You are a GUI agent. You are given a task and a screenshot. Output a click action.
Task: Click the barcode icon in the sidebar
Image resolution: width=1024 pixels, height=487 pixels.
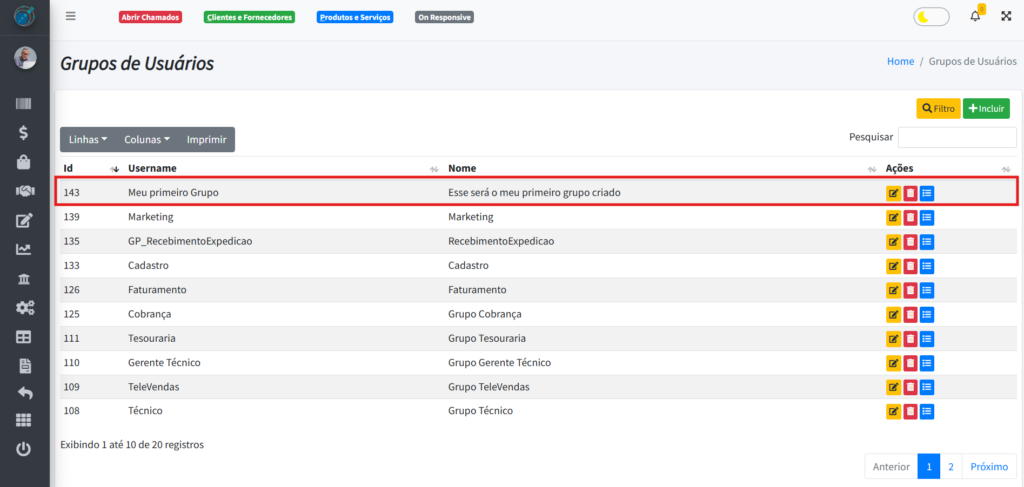24,103
